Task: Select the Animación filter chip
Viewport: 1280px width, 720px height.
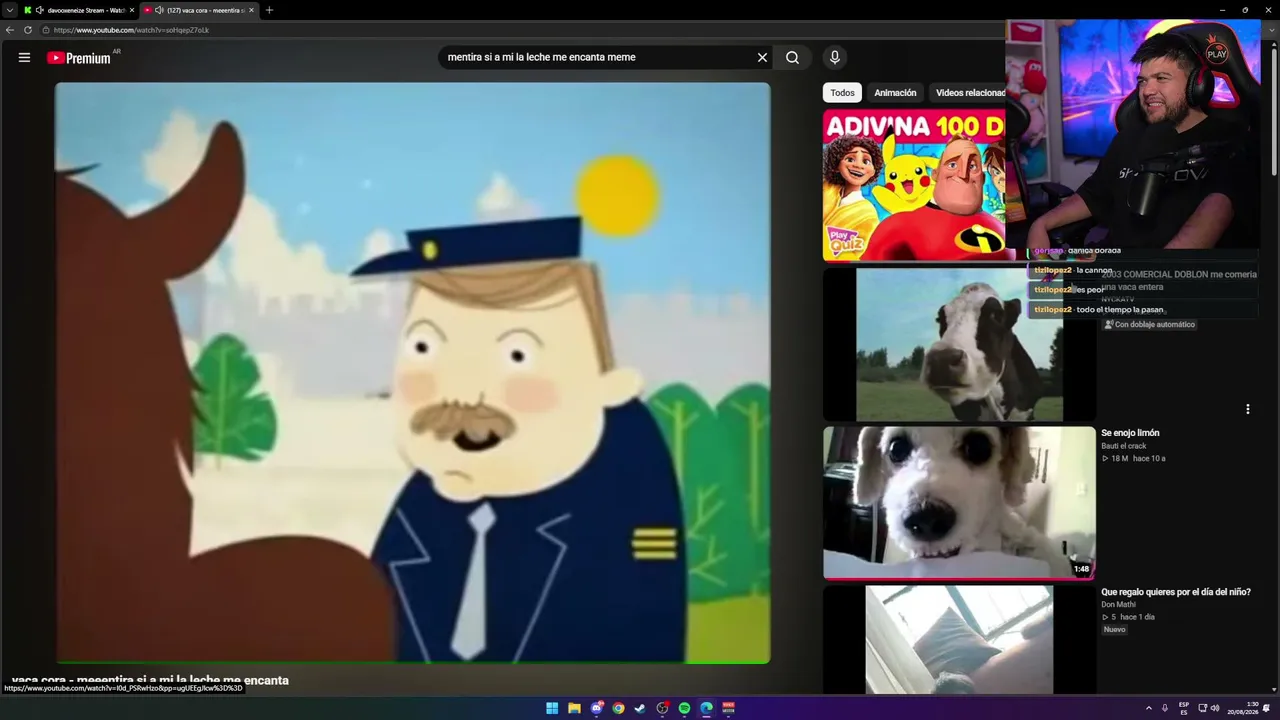Action: (x=895, y=93)
